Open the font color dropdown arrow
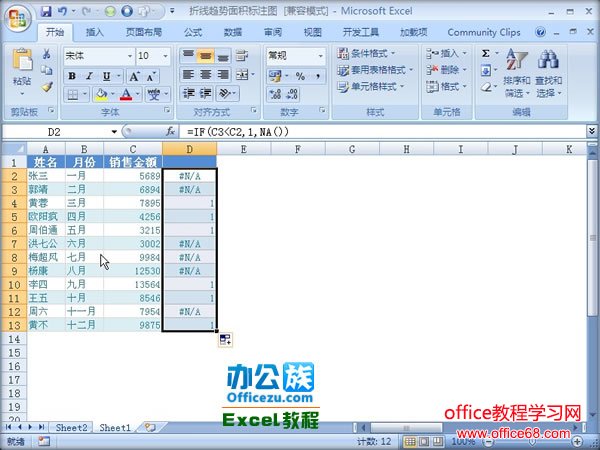The image size is (600, 450). [x=138, y=94]
